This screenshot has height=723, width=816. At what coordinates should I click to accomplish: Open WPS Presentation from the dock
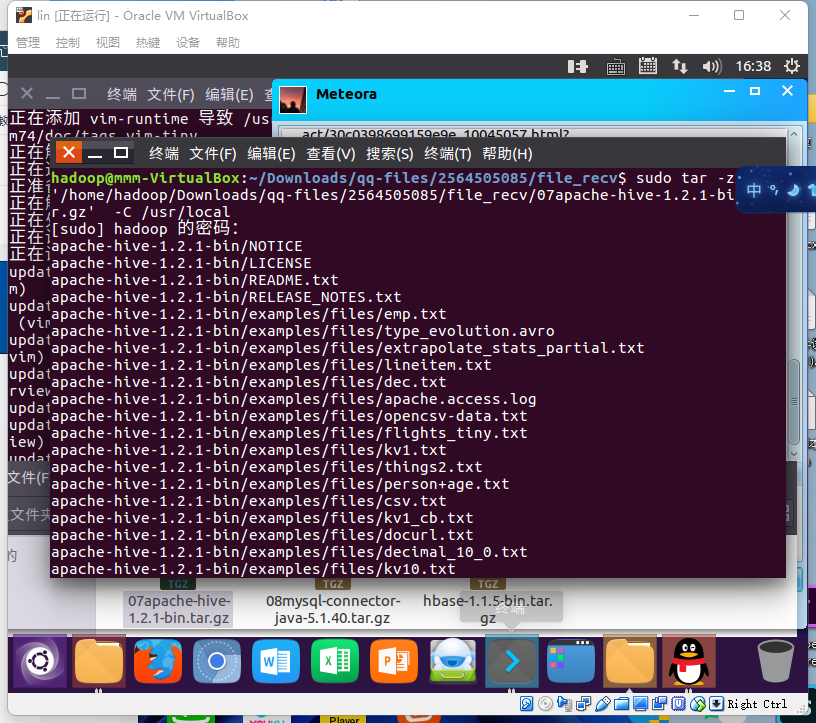(394, 662)
